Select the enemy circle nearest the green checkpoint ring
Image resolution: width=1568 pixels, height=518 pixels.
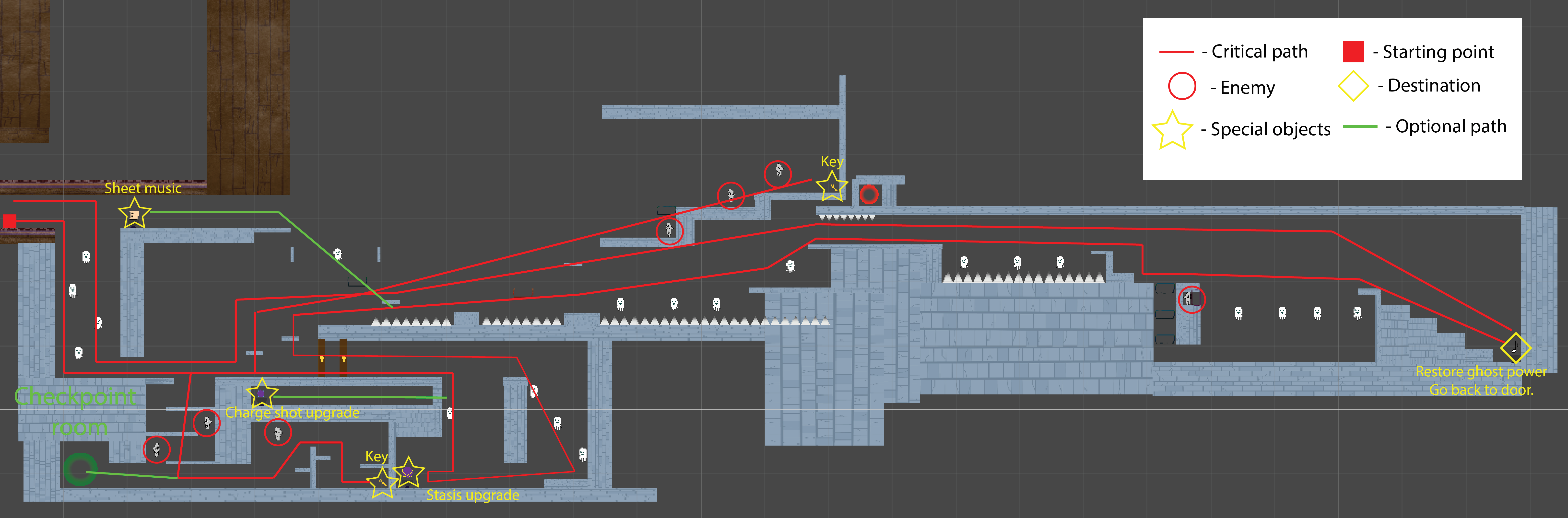[156, 450]
